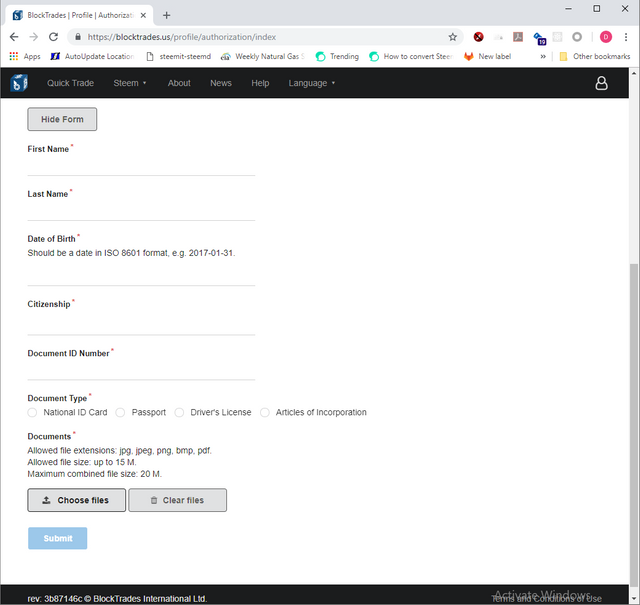640x605 pixels.
Task: Focus the Document ID Number input field
Action: pyautogui.click(x=141, y=371)
